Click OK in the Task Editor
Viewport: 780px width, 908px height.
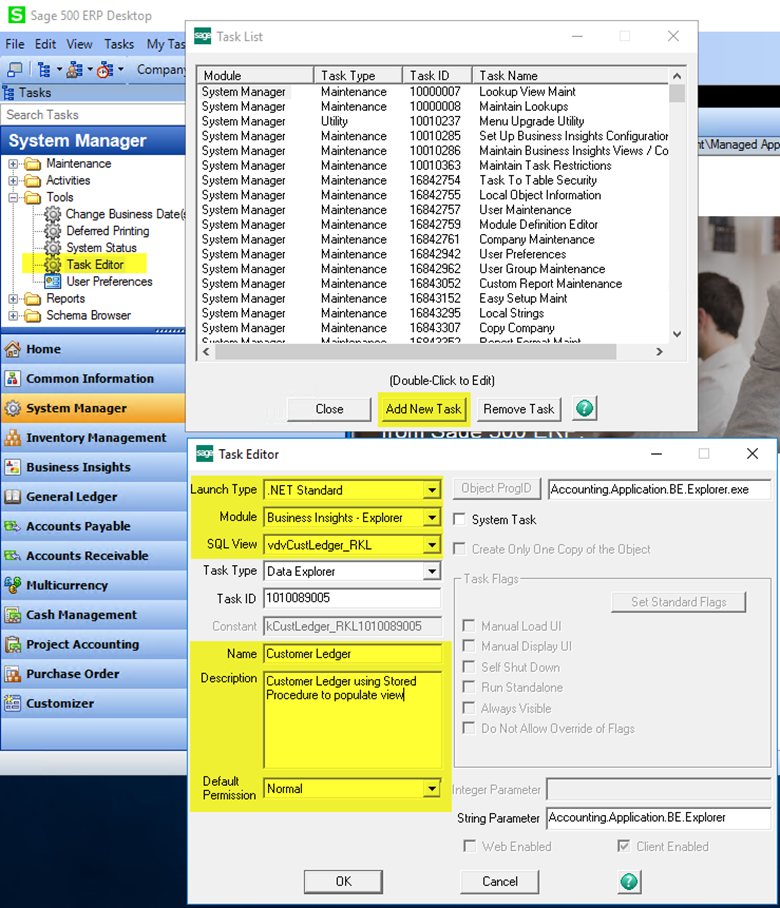click(x=343, y=881)
